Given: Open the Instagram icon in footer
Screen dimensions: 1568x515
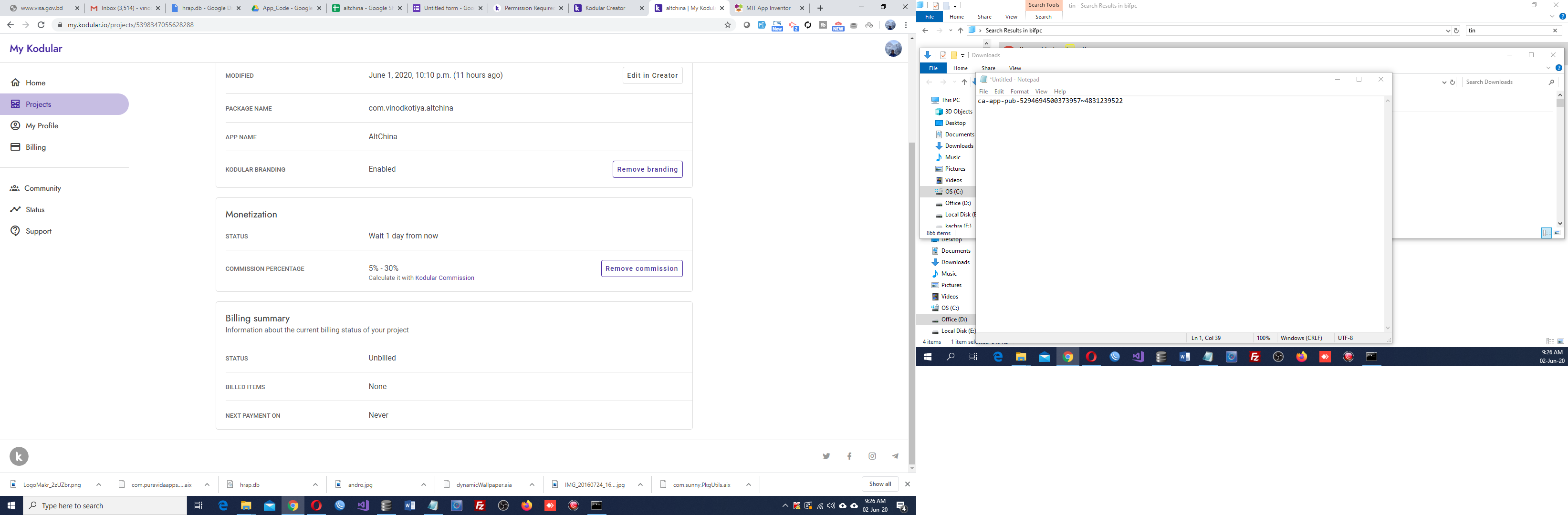Looking at the screenshot, I should 872,456.
